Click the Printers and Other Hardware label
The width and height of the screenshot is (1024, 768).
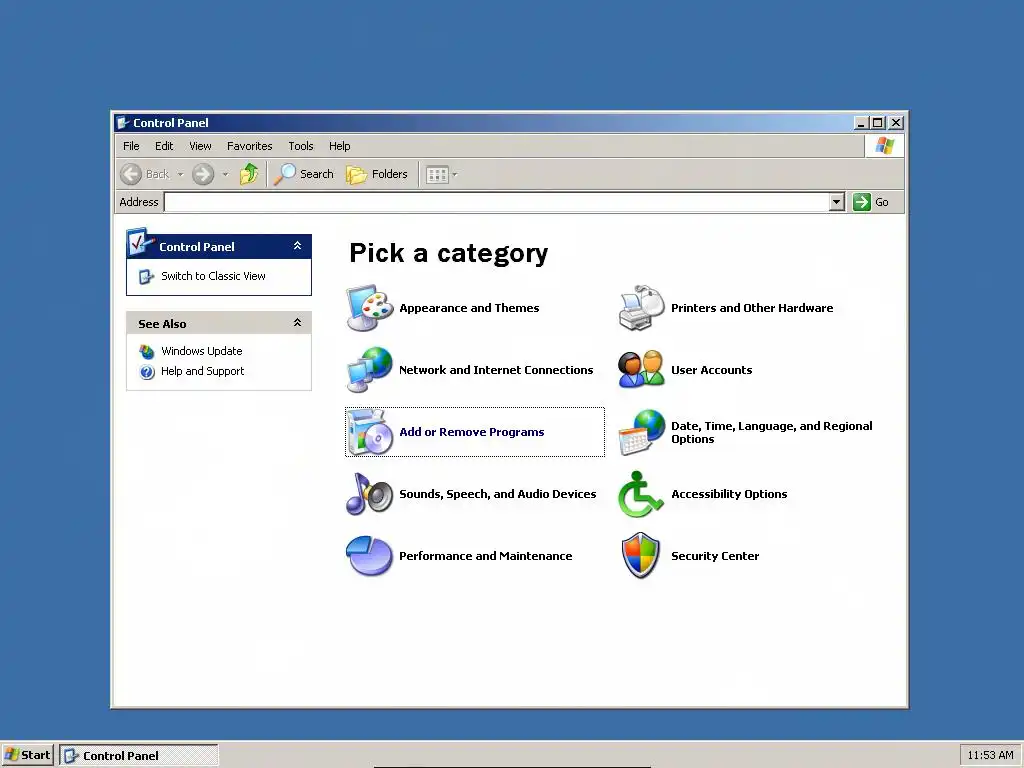(x=752, y=308)
